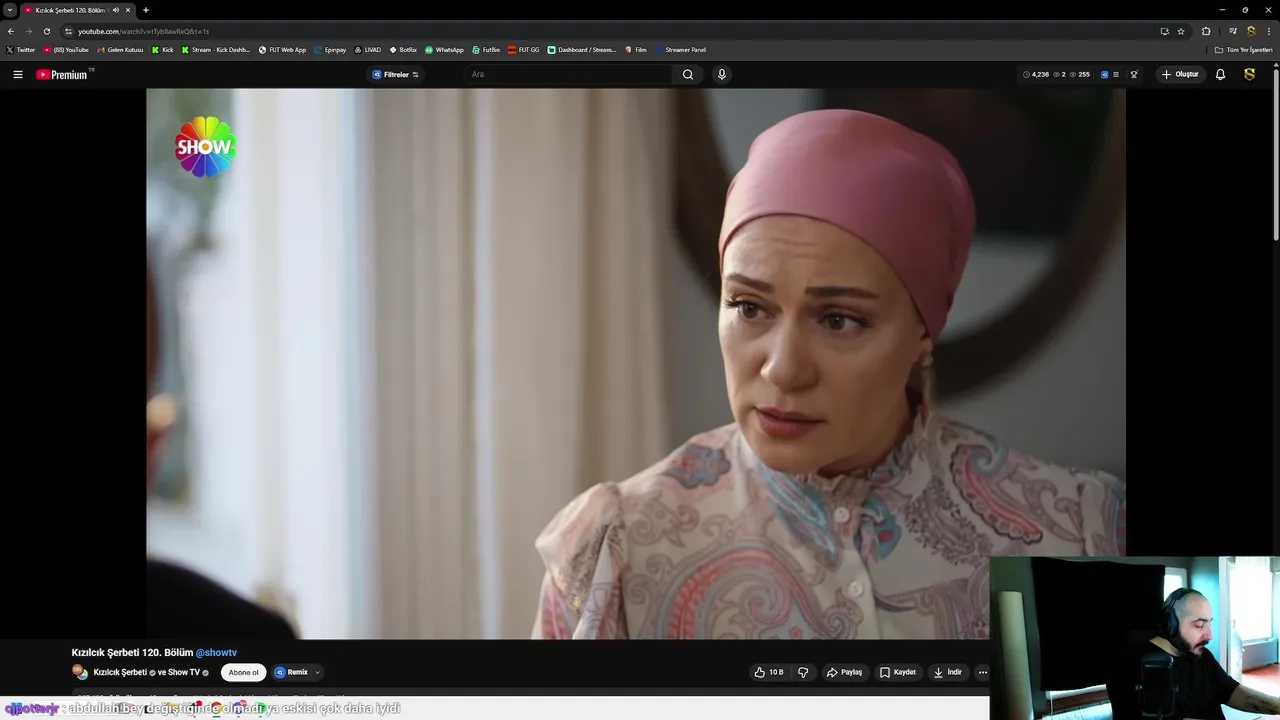Click İndir download button

947,672
